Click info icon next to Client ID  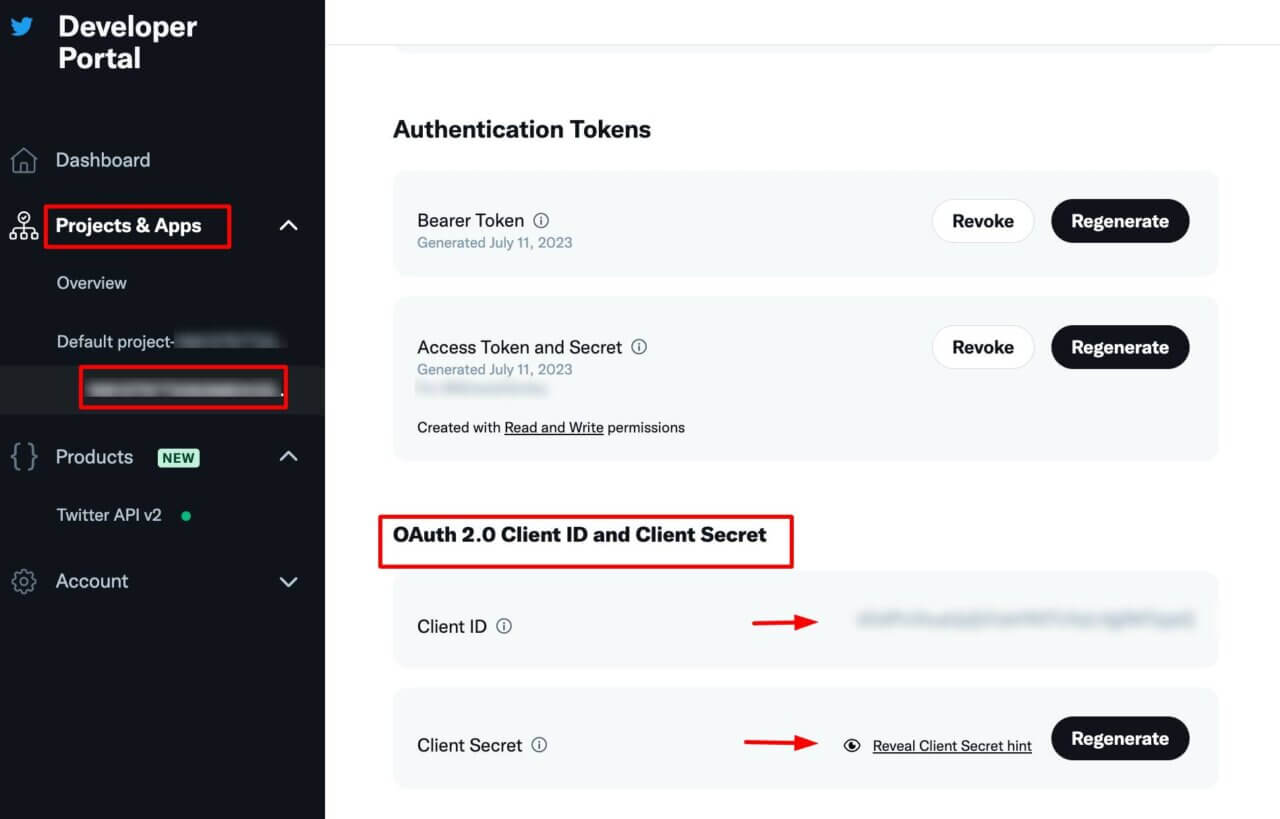[x=504, y=627]
